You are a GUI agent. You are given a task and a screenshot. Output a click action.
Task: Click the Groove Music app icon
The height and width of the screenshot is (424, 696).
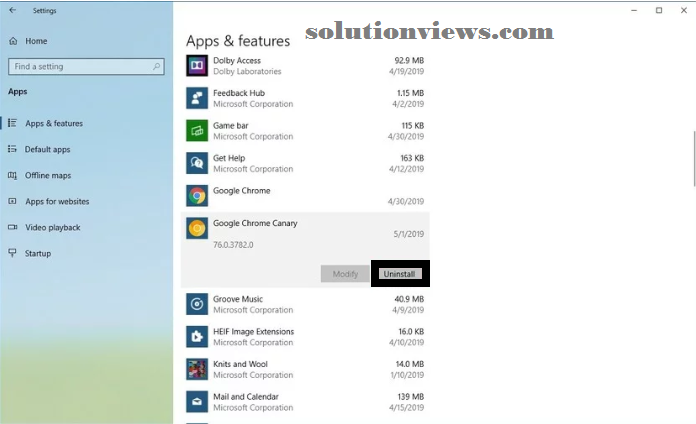tap(197, 304)
